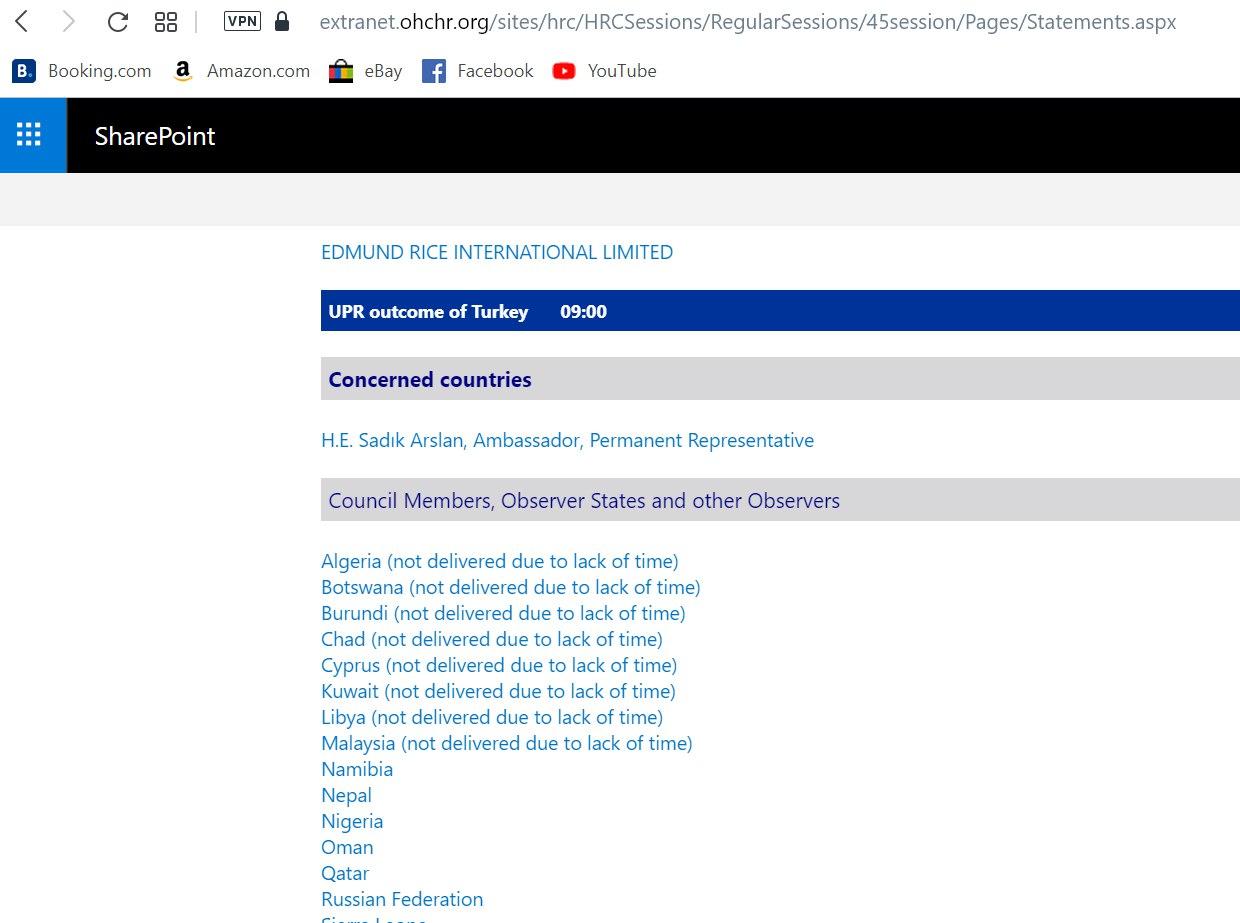
Task: Open the tab grid speed dial icon
Action: (166, 21)
